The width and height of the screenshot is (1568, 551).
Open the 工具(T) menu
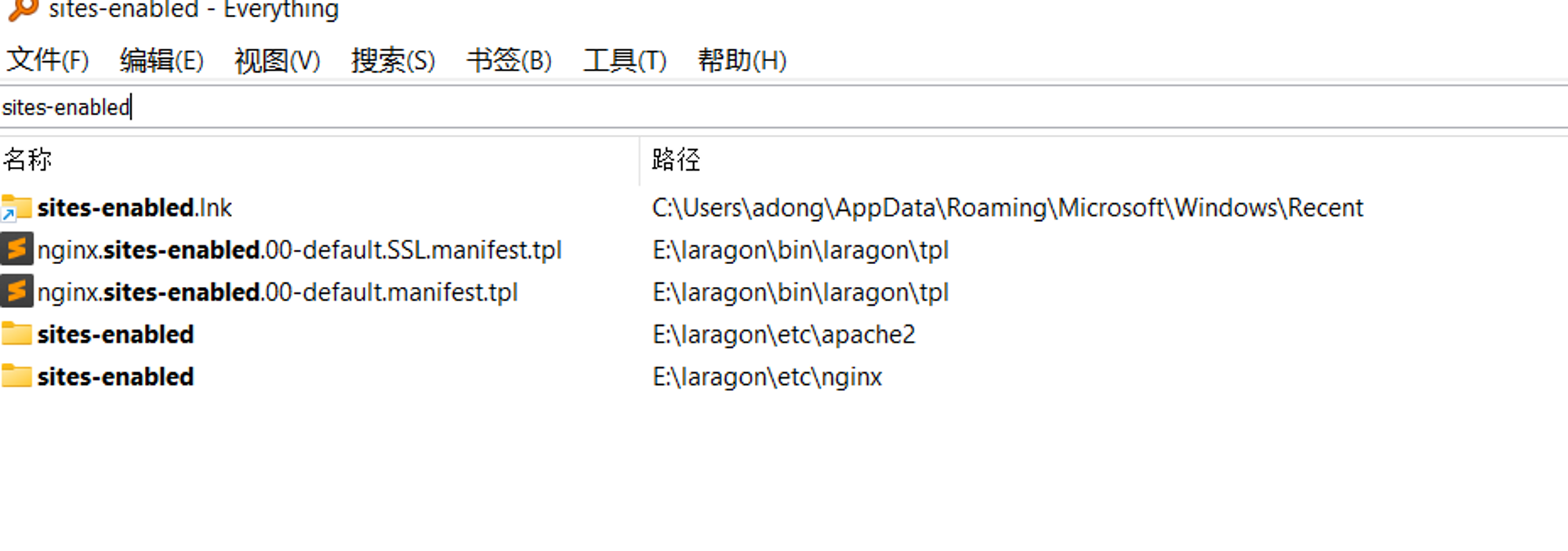[624, 60]
